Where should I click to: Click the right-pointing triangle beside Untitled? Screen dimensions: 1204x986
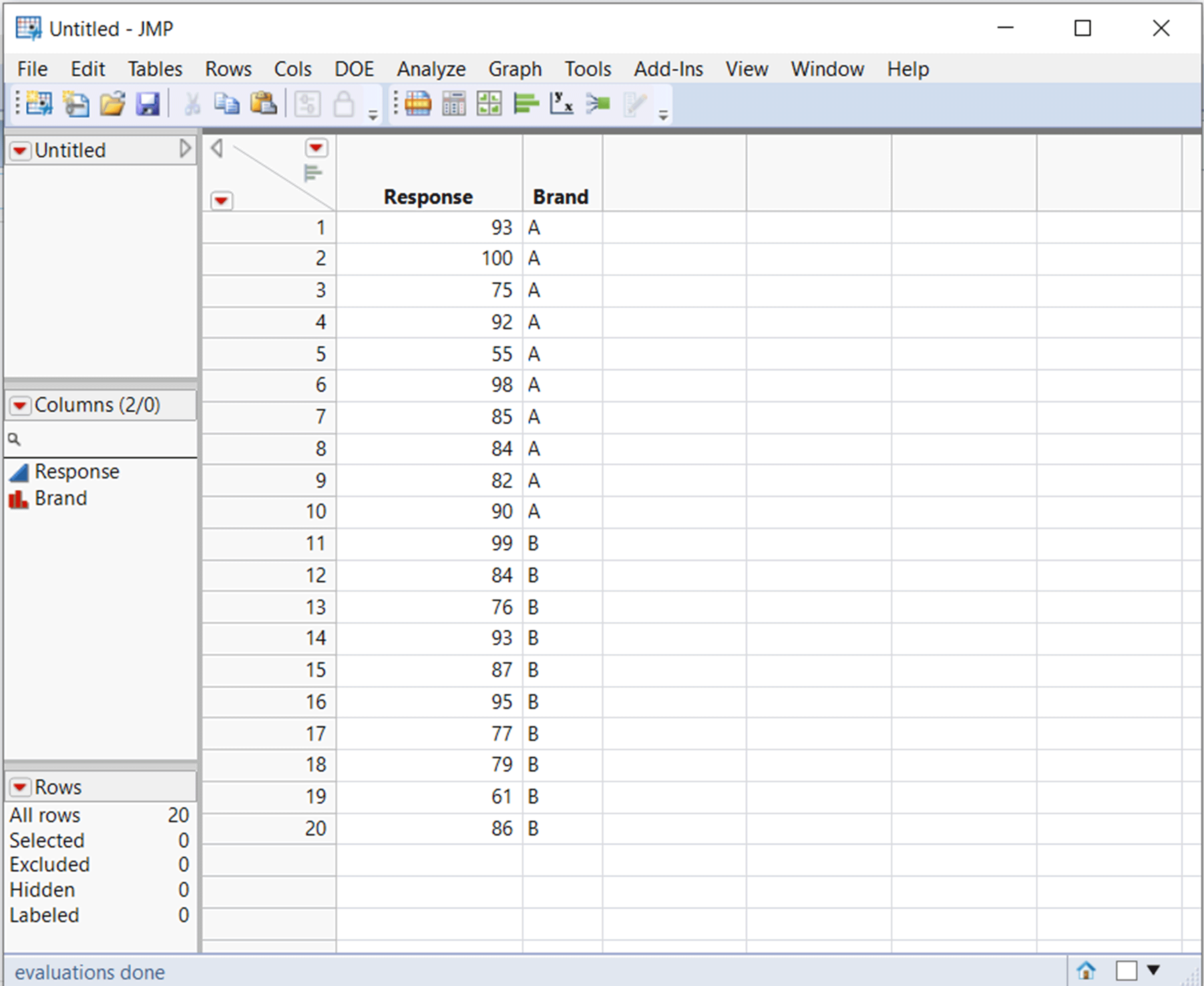pos(185,148)
